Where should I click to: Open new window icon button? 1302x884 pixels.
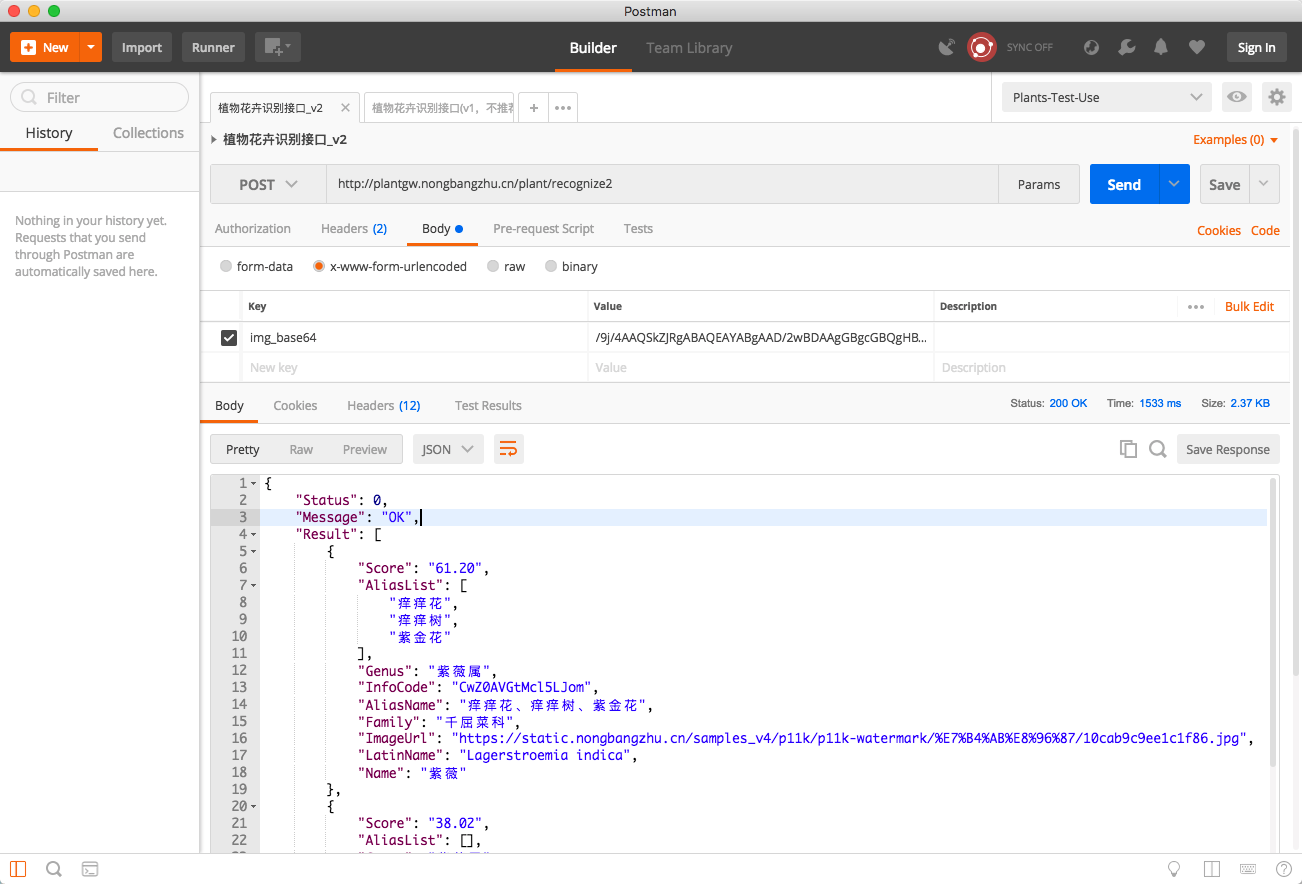[x=277, y=47]
